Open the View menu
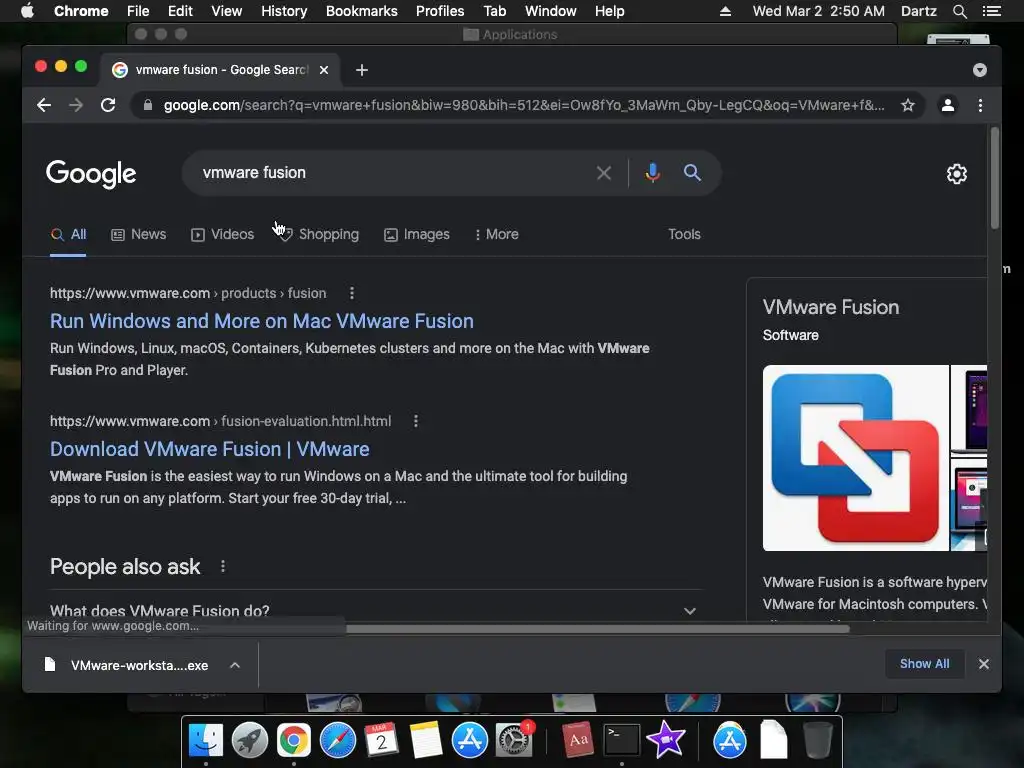The width and height of the screenshot is (1024, 768). pos(227,11)
